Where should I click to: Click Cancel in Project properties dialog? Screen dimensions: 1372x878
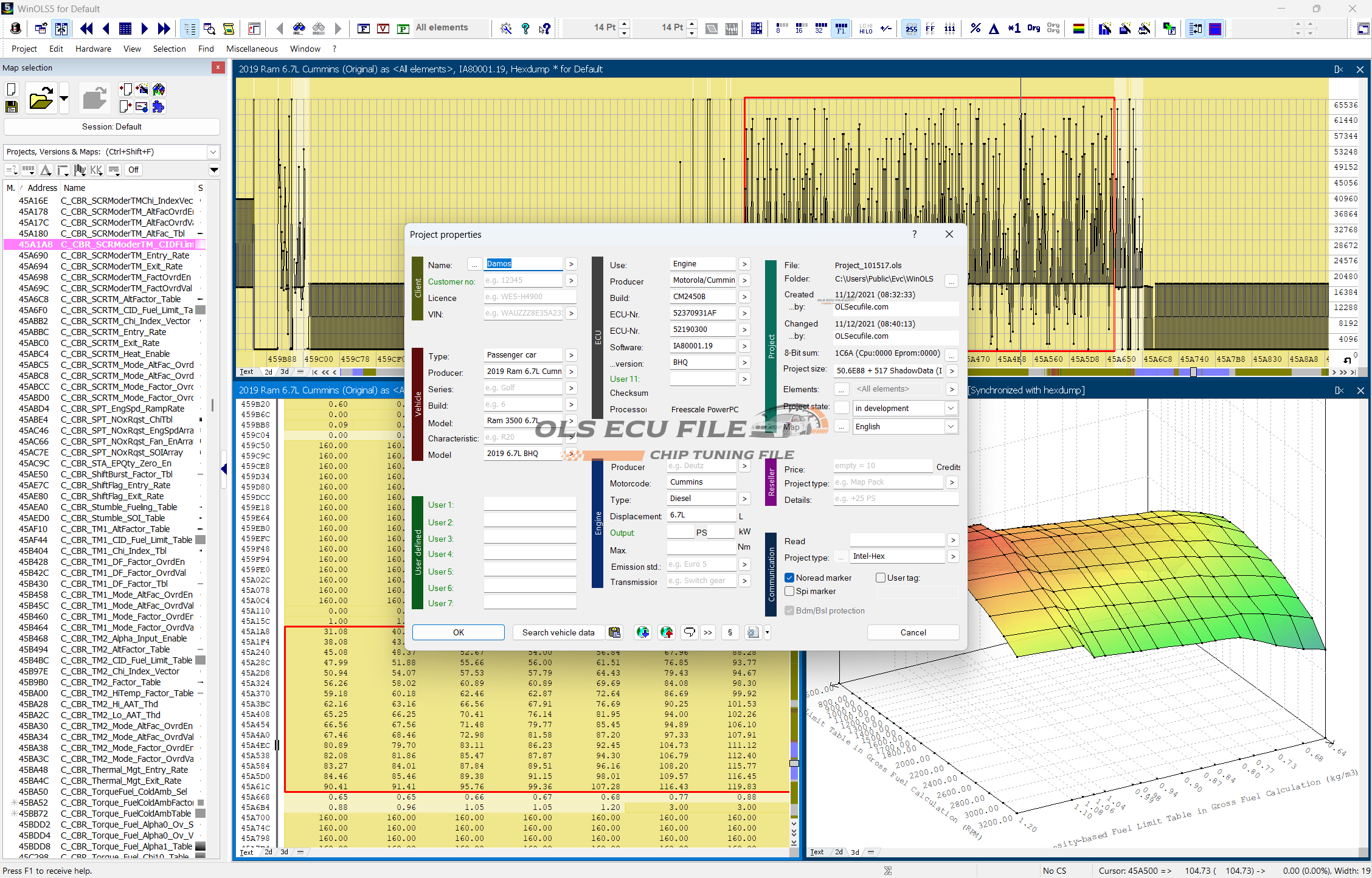point(912,632)
